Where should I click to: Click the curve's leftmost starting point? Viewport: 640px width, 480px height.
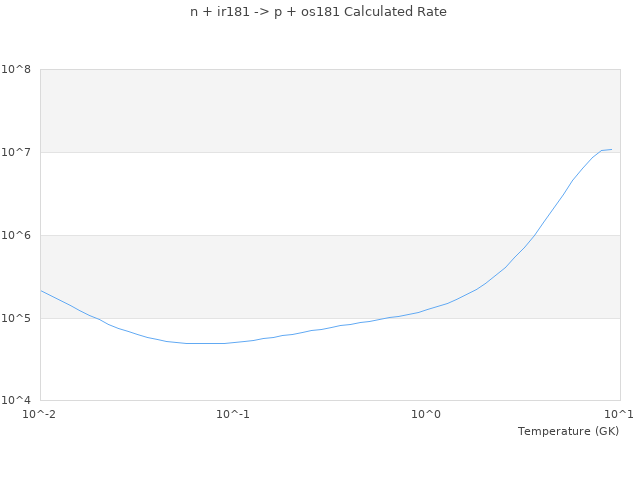pos(41,291)
